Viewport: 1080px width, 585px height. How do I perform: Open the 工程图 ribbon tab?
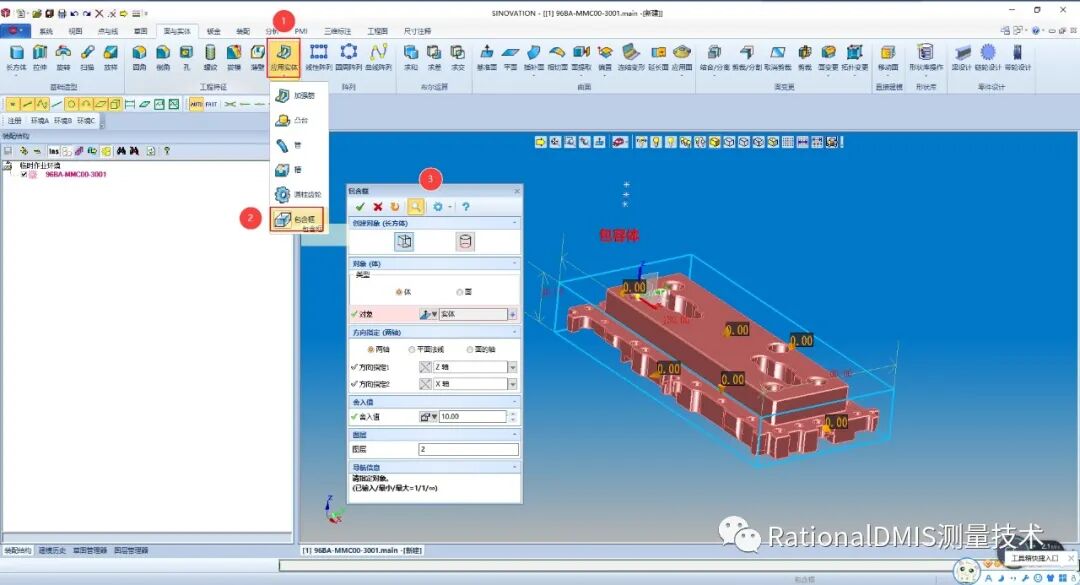click(377, 31)
